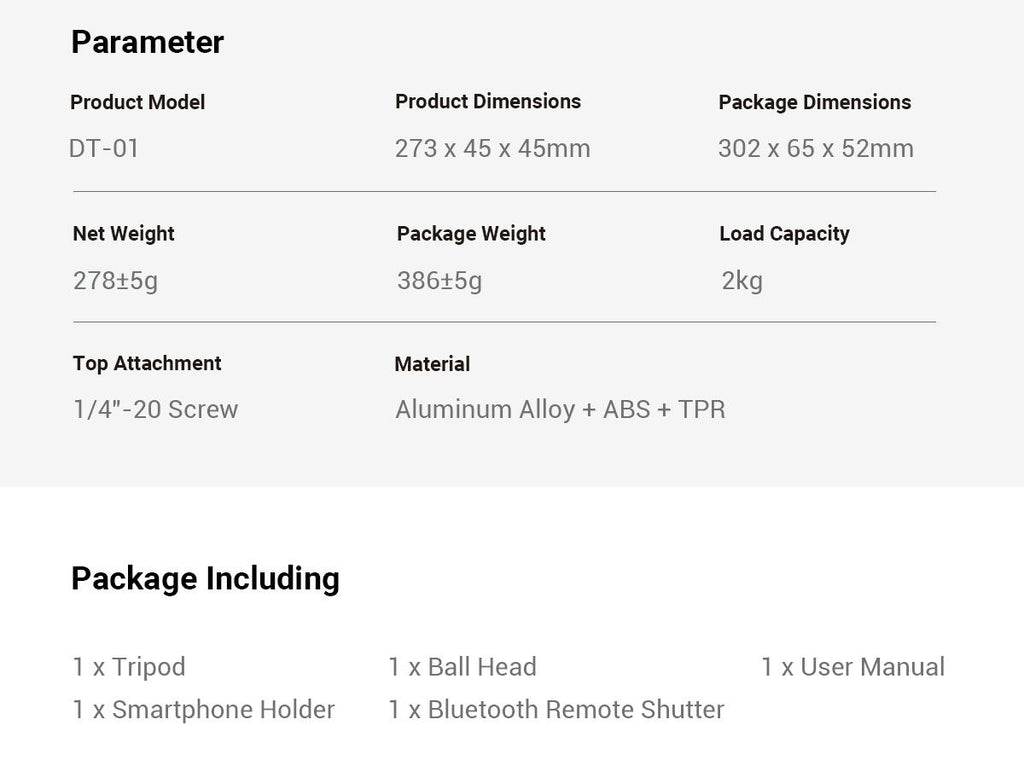This screenshot has width=1024, height=766.
Task: Click the 386±5g package weight value
Action: [440, 281]
